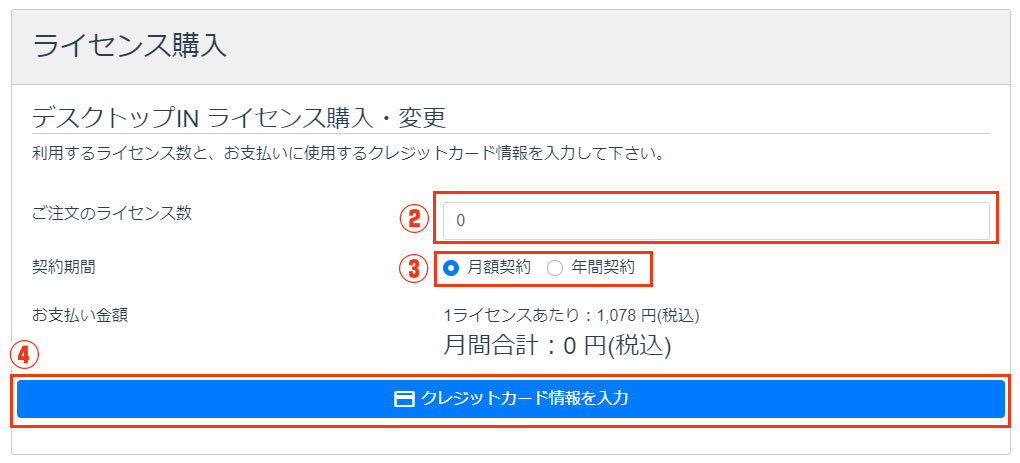
Task: Click the 月間合計:0 円(税込) total text
Action: pyautogui.click(x=557, y=346)
